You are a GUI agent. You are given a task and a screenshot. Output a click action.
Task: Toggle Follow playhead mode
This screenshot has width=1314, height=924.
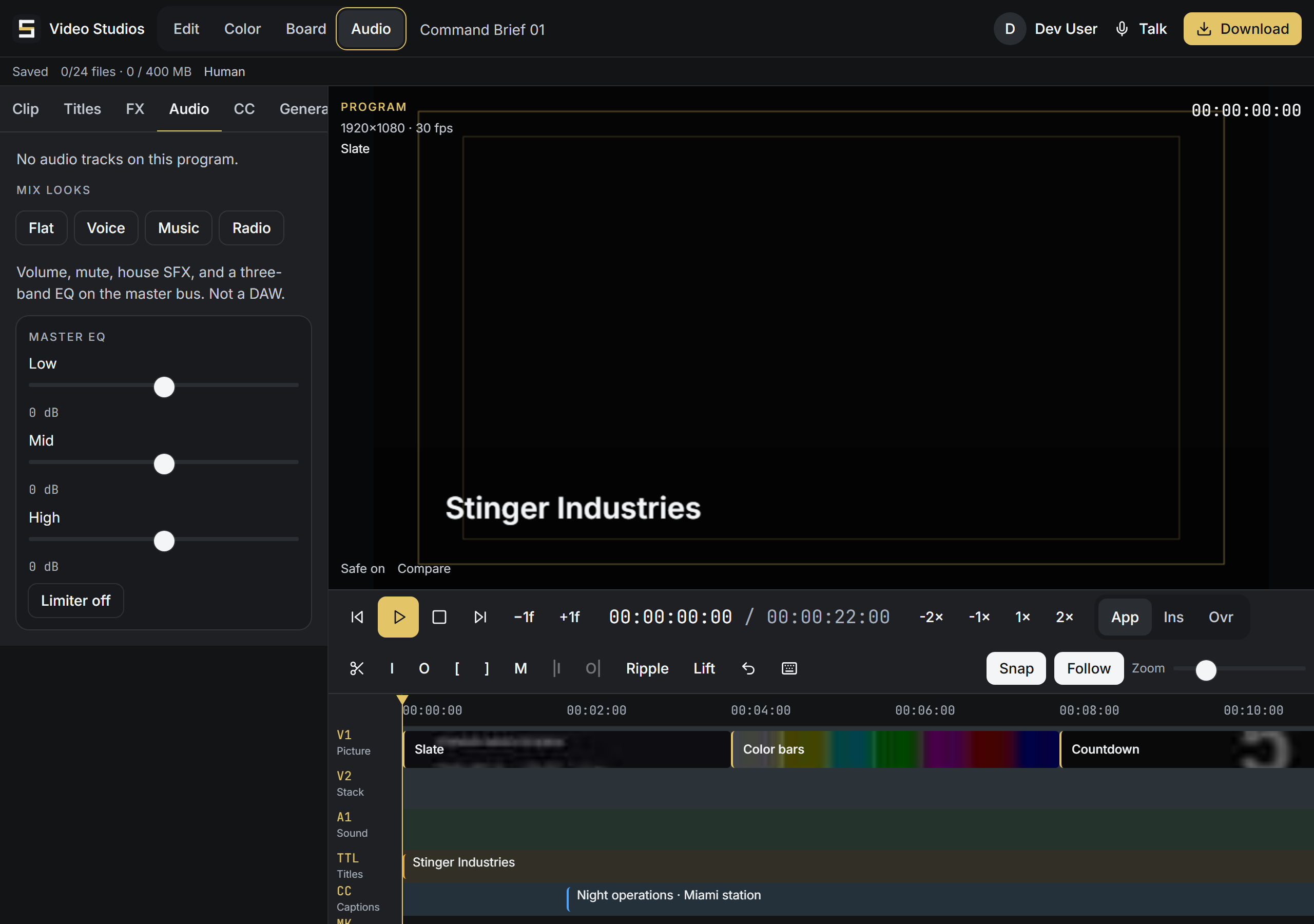[x=1089, y=668]
